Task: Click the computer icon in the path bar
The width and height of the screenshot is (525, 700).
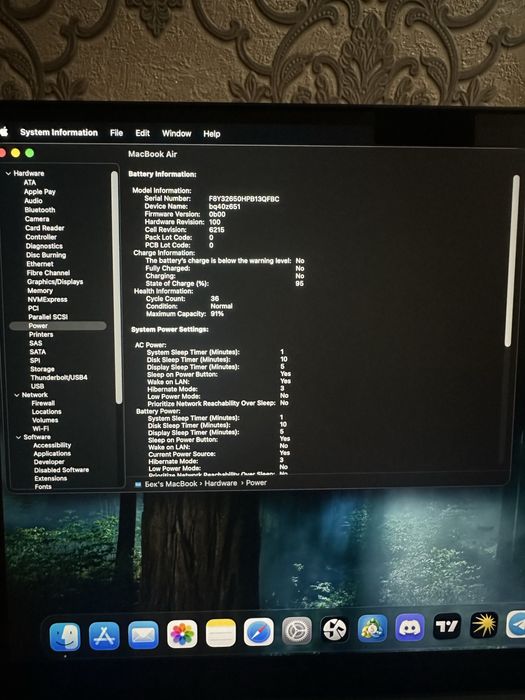Action: pos(138,484)
